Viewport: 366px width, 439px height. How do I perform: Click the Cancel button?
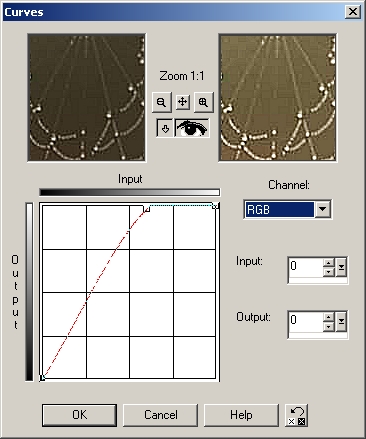coord(160,415)
